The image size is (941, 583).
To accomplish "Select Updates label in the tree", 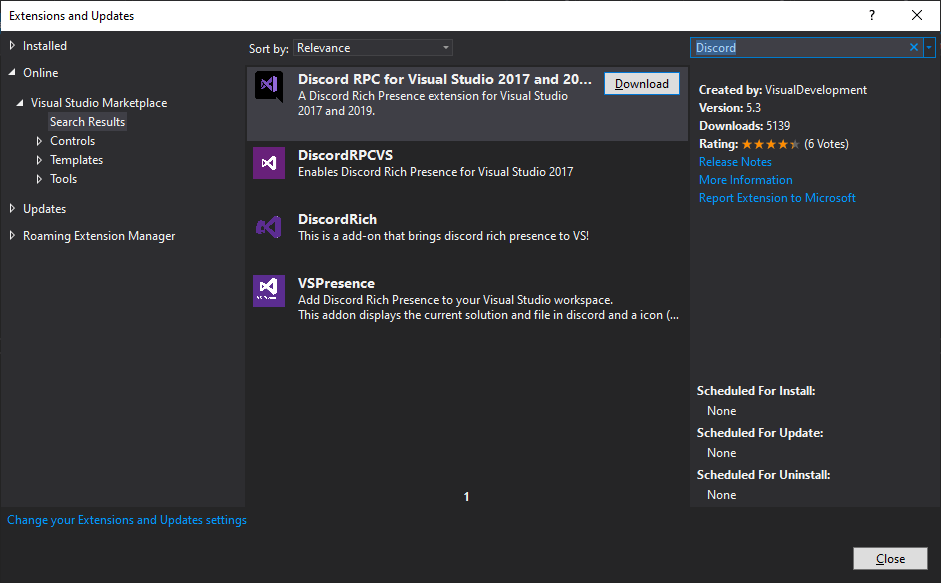I will (44, 209).
